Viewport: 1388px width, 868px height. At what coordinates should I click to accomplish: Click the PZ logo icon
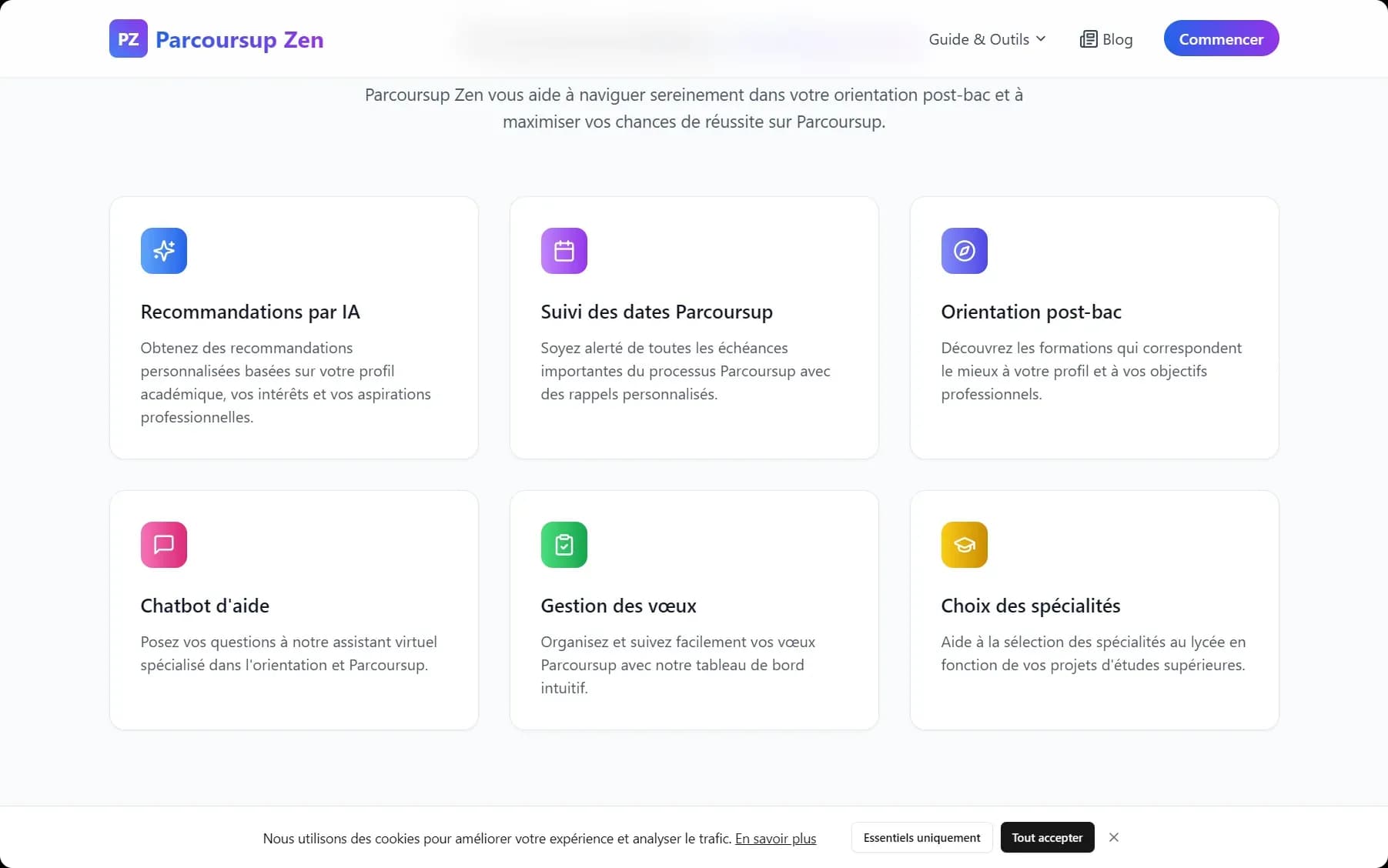pos(128,38)
